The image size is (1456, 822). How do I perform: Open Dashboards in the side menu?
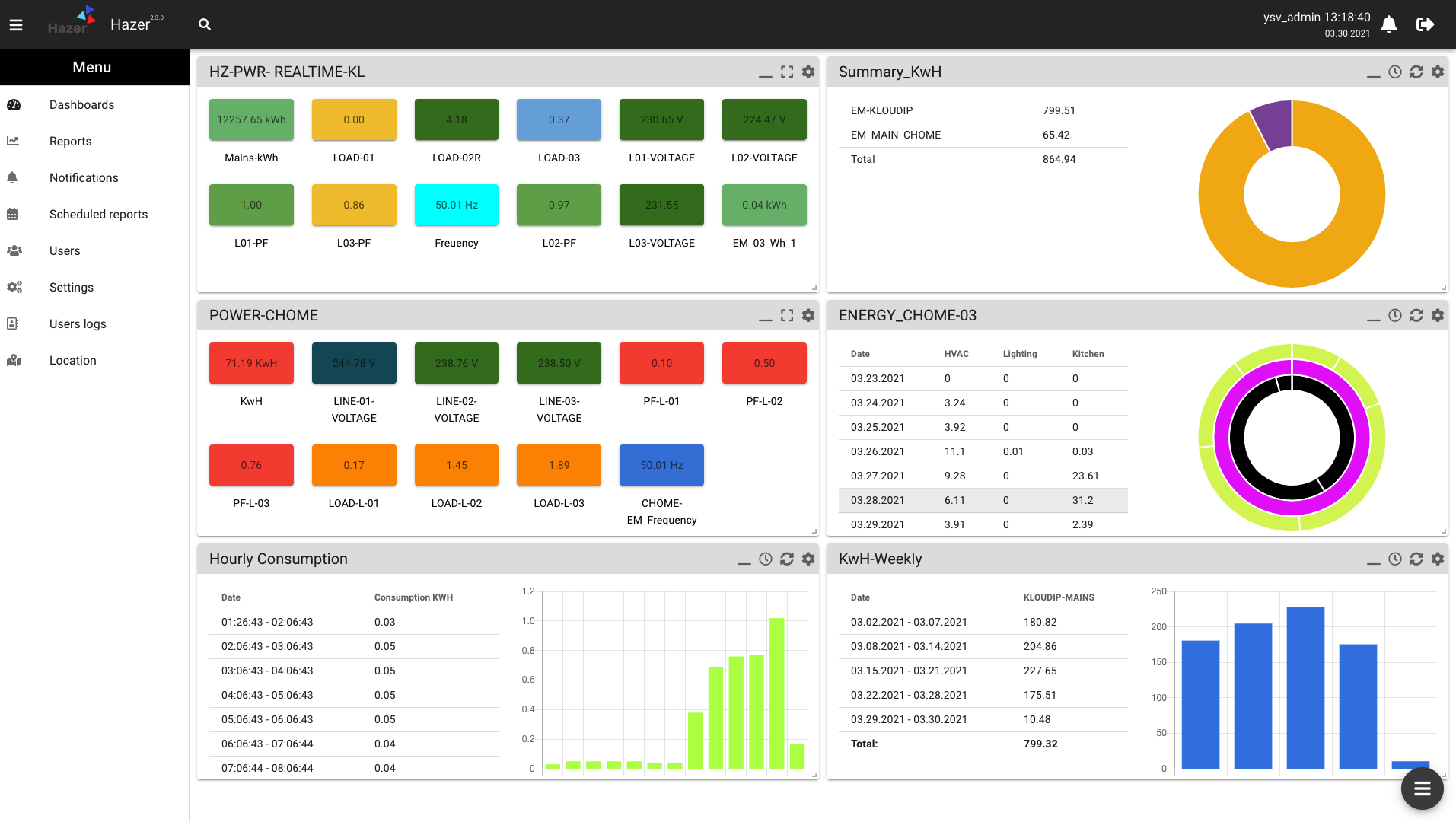94,105
